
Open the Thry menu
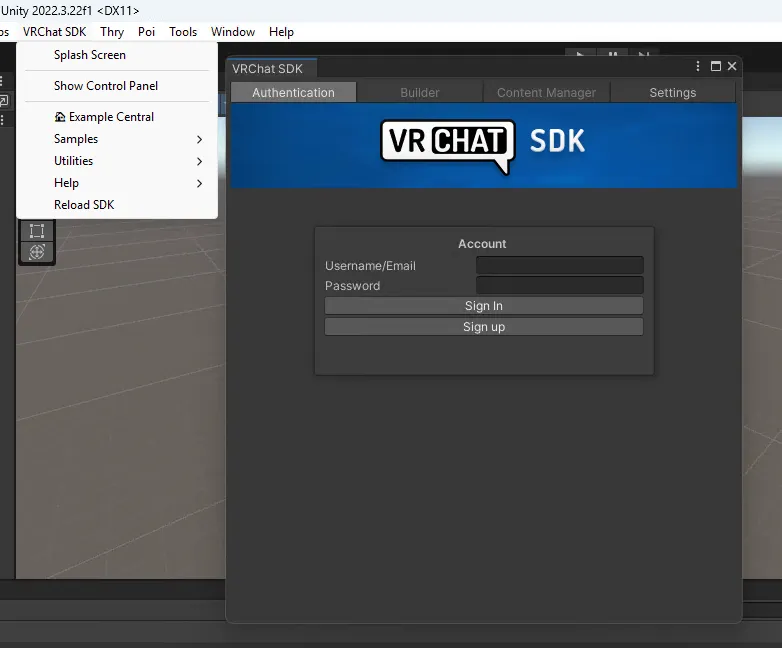coord(112,32)
